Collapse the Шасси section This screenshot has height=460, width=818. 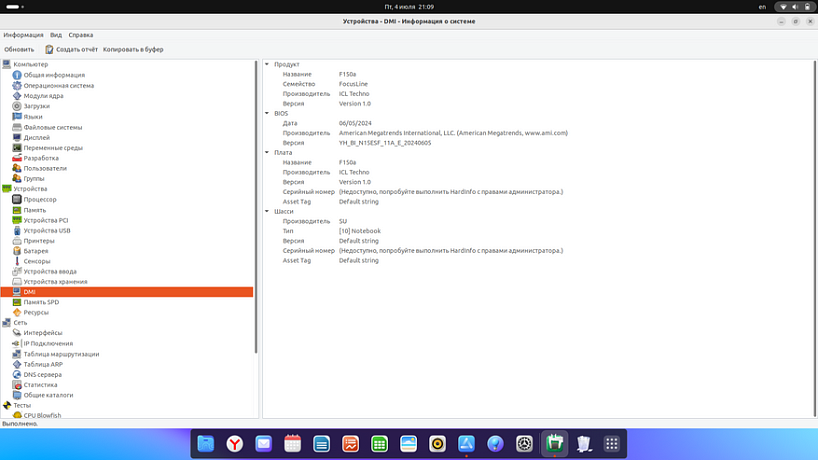click(267, 211)
